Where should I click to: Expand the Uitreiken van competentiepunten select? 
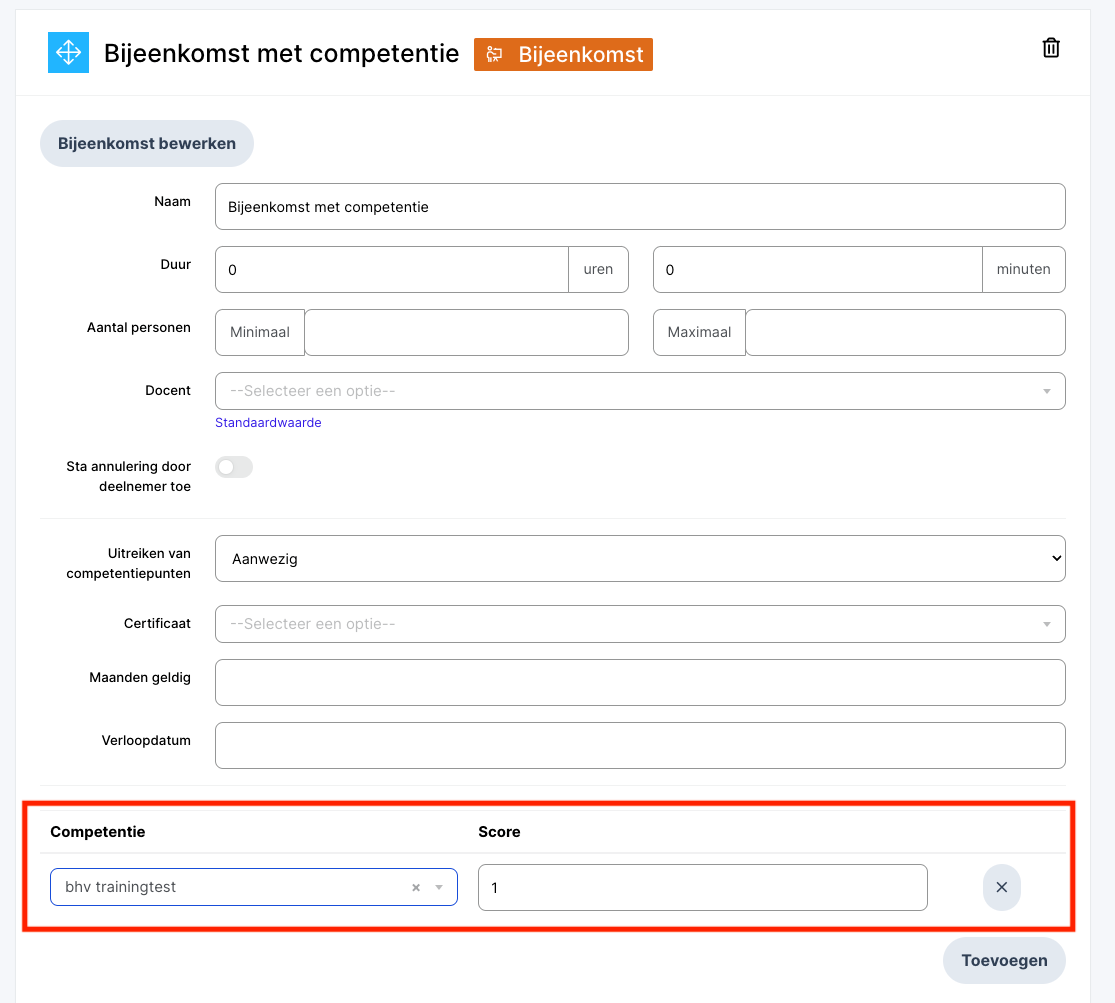pos(640,559)
